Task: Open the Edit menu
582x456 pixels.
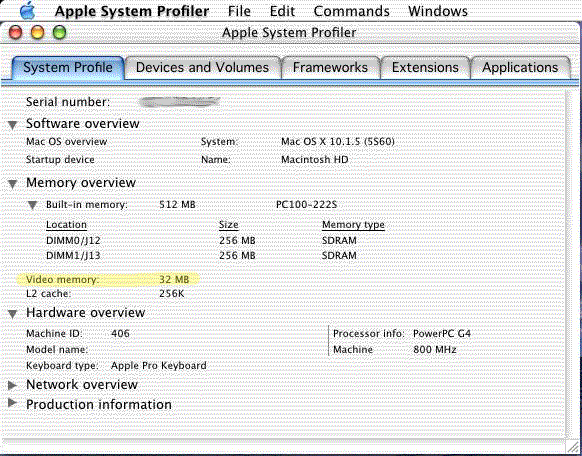Action: click(x=282, y=11)
